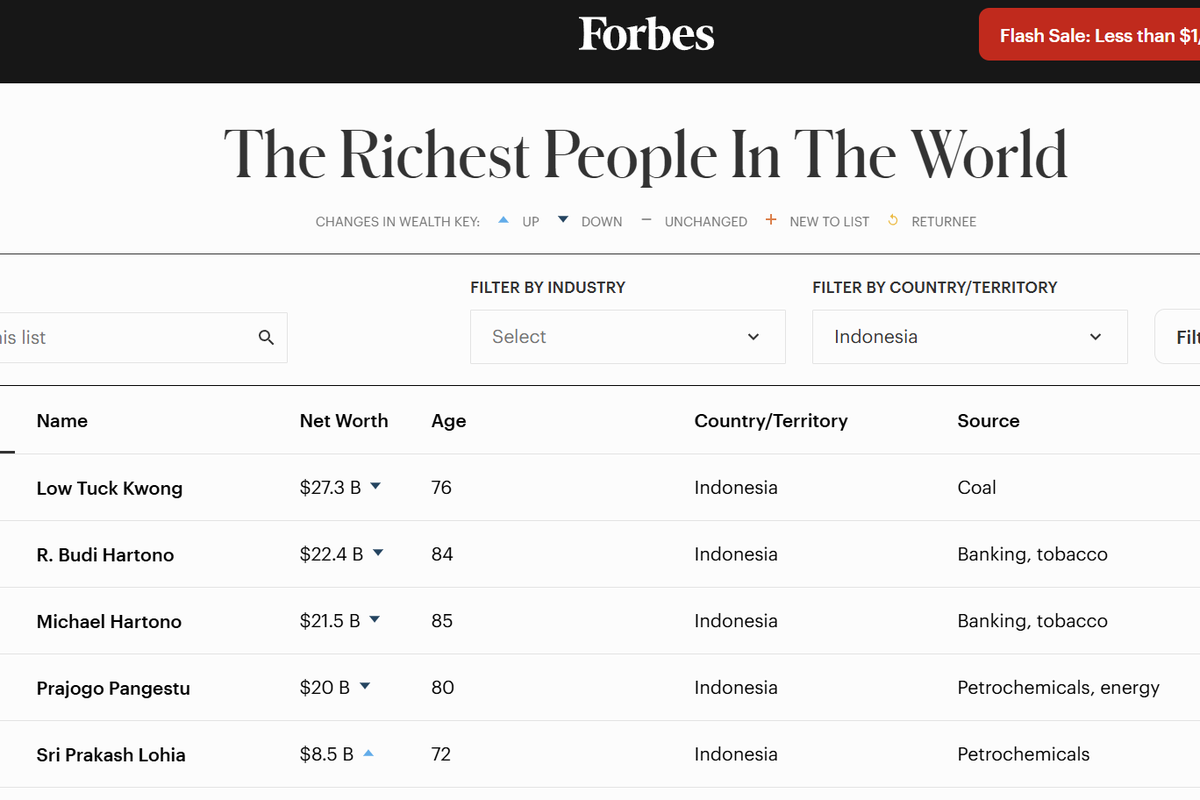Click the red down arrow beside Low Tuck Kwong's net worth
The width and height of the screenshot is (1200, 800).
(376, 487)
